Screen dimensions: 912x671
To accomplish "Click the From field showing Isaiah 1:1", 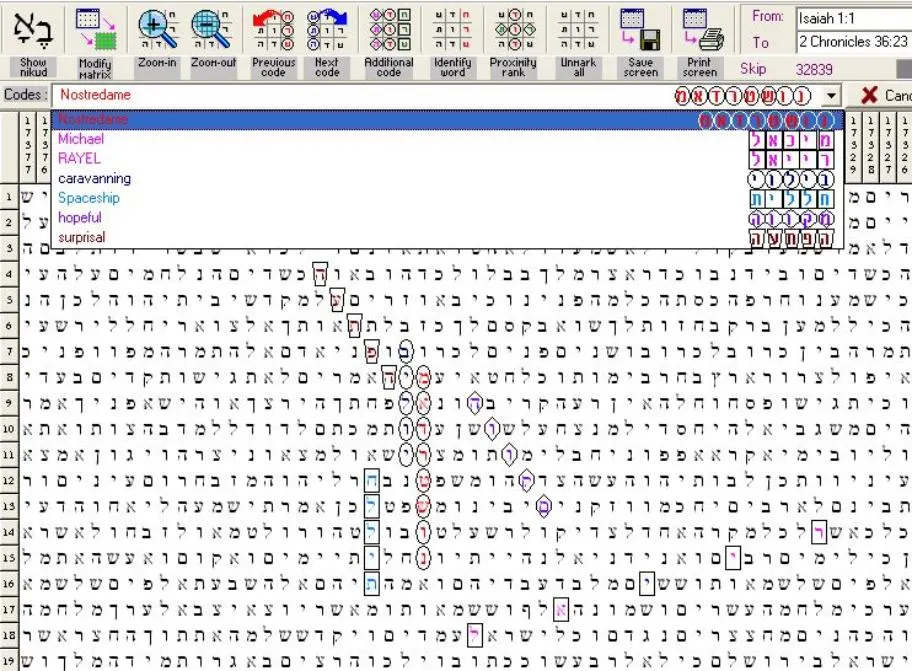I will click(x=853, y=18).
